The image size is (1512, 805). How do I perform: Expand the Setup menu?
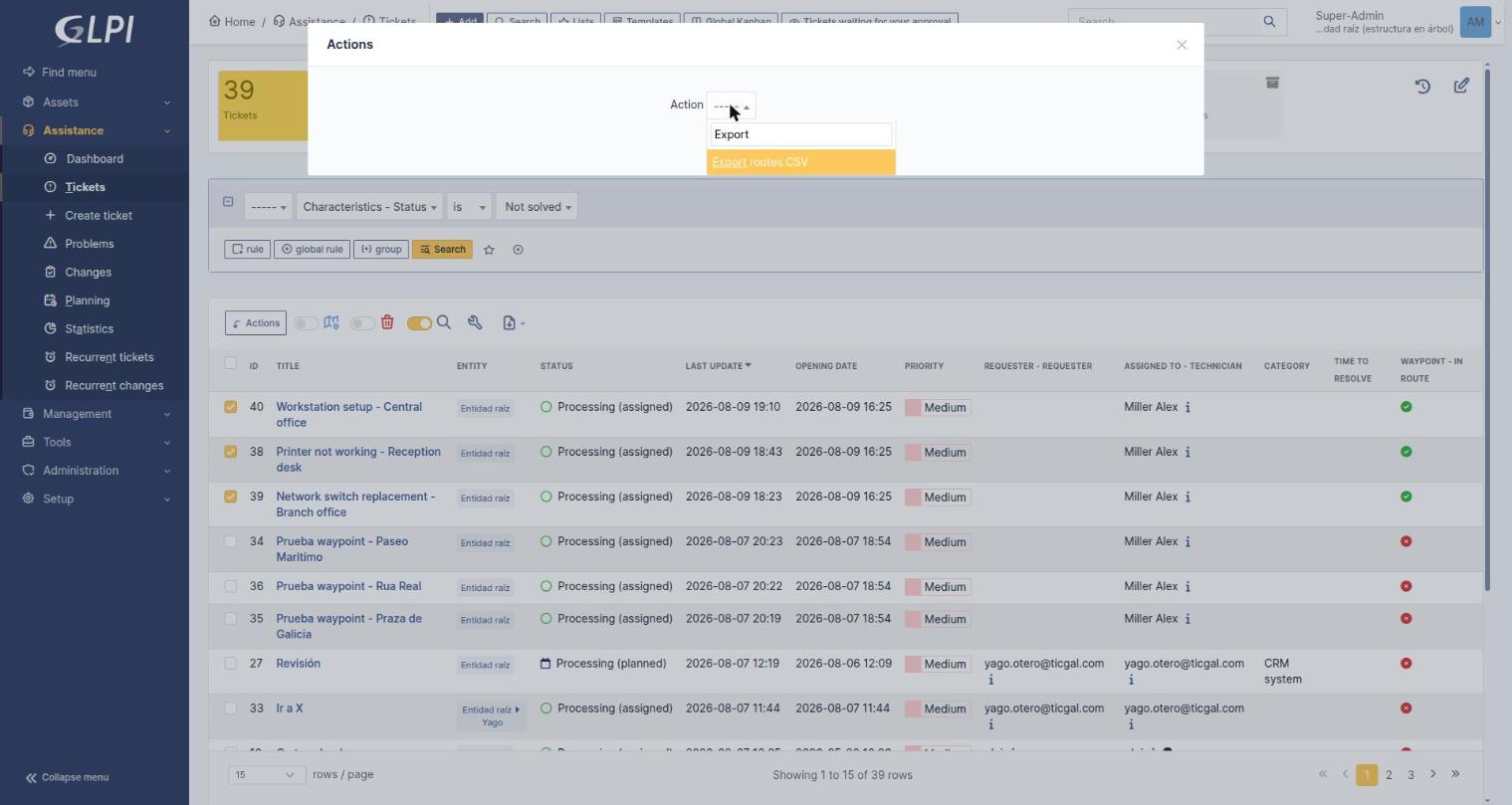(95, 500)
